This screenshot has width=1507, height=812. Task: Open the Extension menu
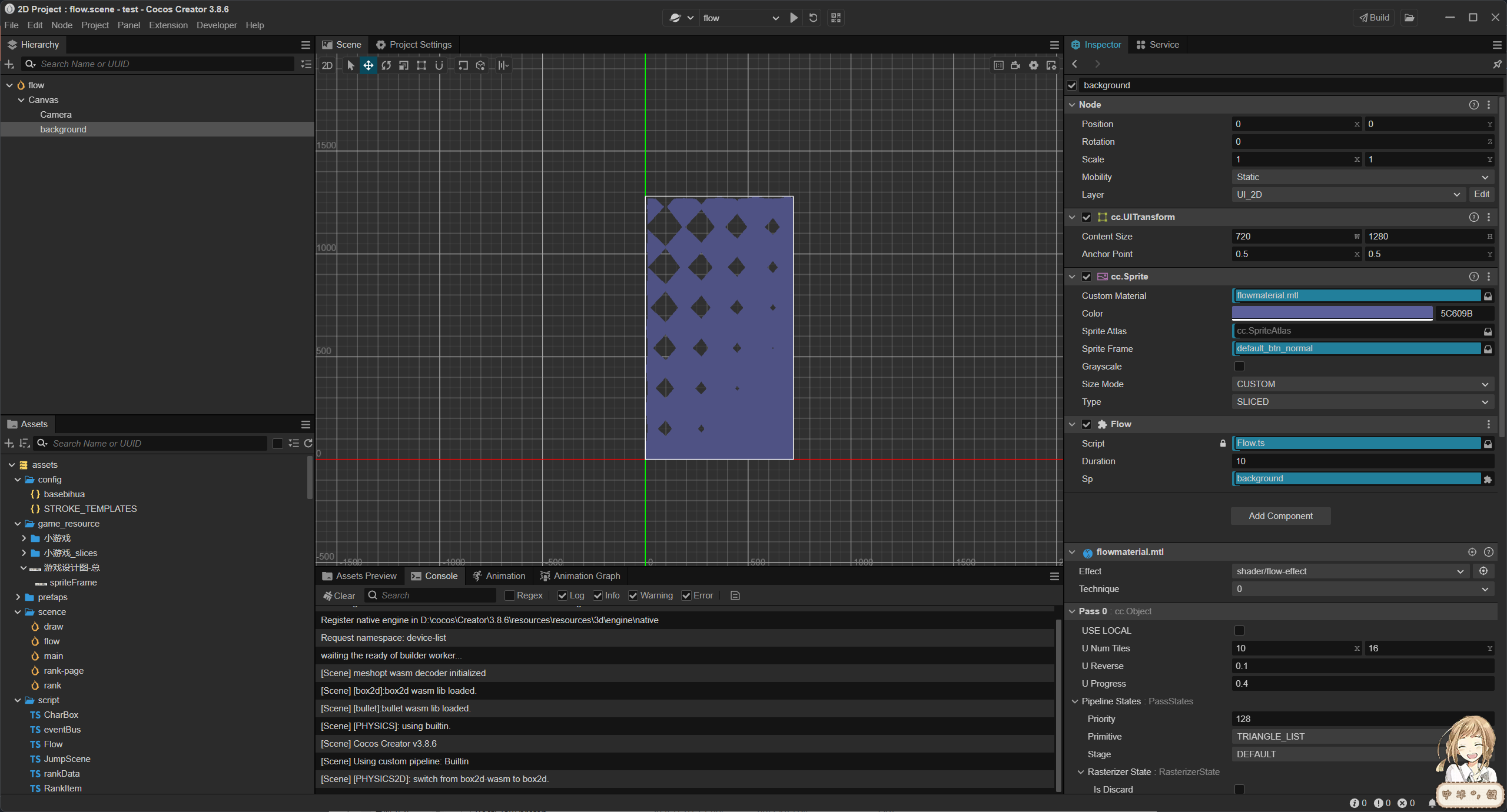168,25
